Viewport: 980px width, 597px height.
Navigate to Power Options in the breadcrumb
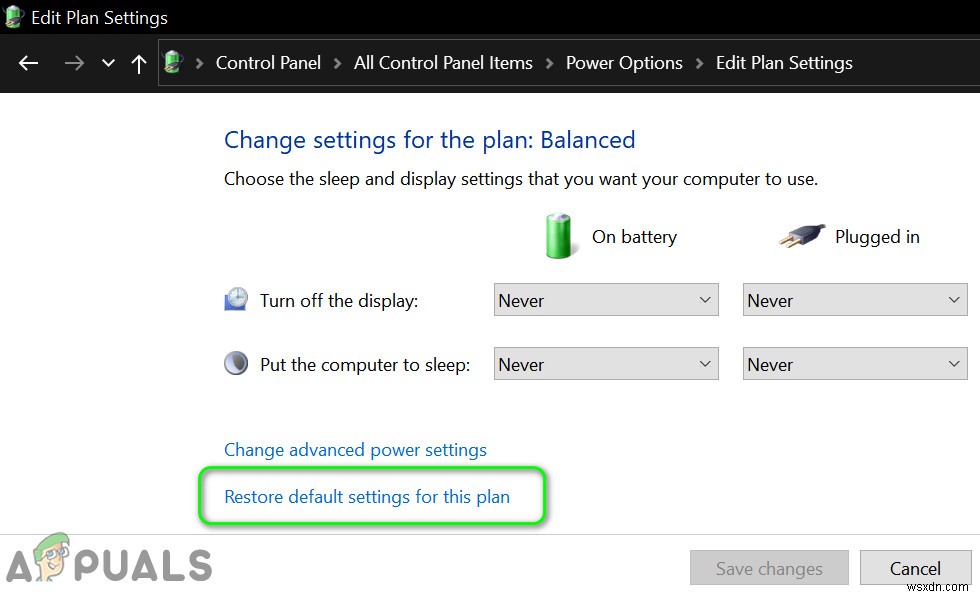(624, 62)
